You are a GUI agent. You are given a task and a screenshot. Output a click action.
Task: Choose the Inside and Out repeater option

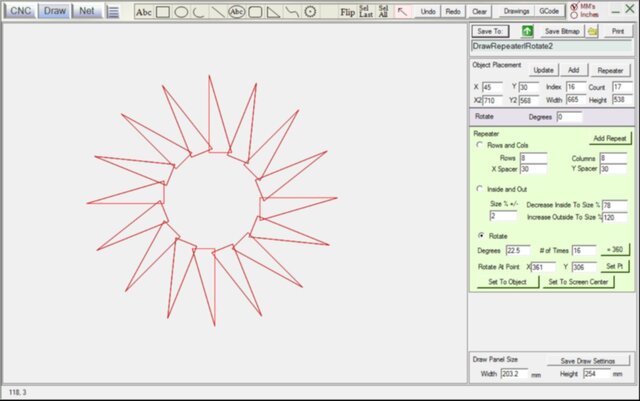pos(480,189)
